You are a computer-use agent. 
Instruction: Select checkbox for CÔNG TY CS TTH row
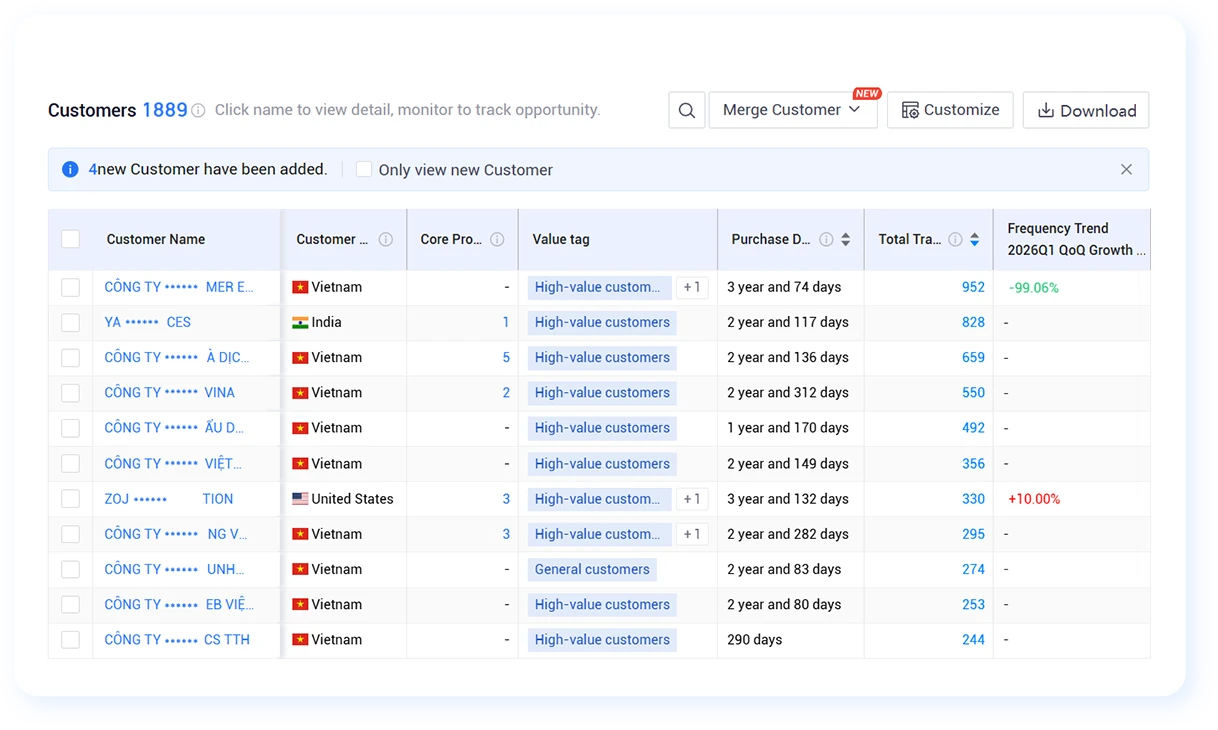pyautogui.click(x=70, y=639)
